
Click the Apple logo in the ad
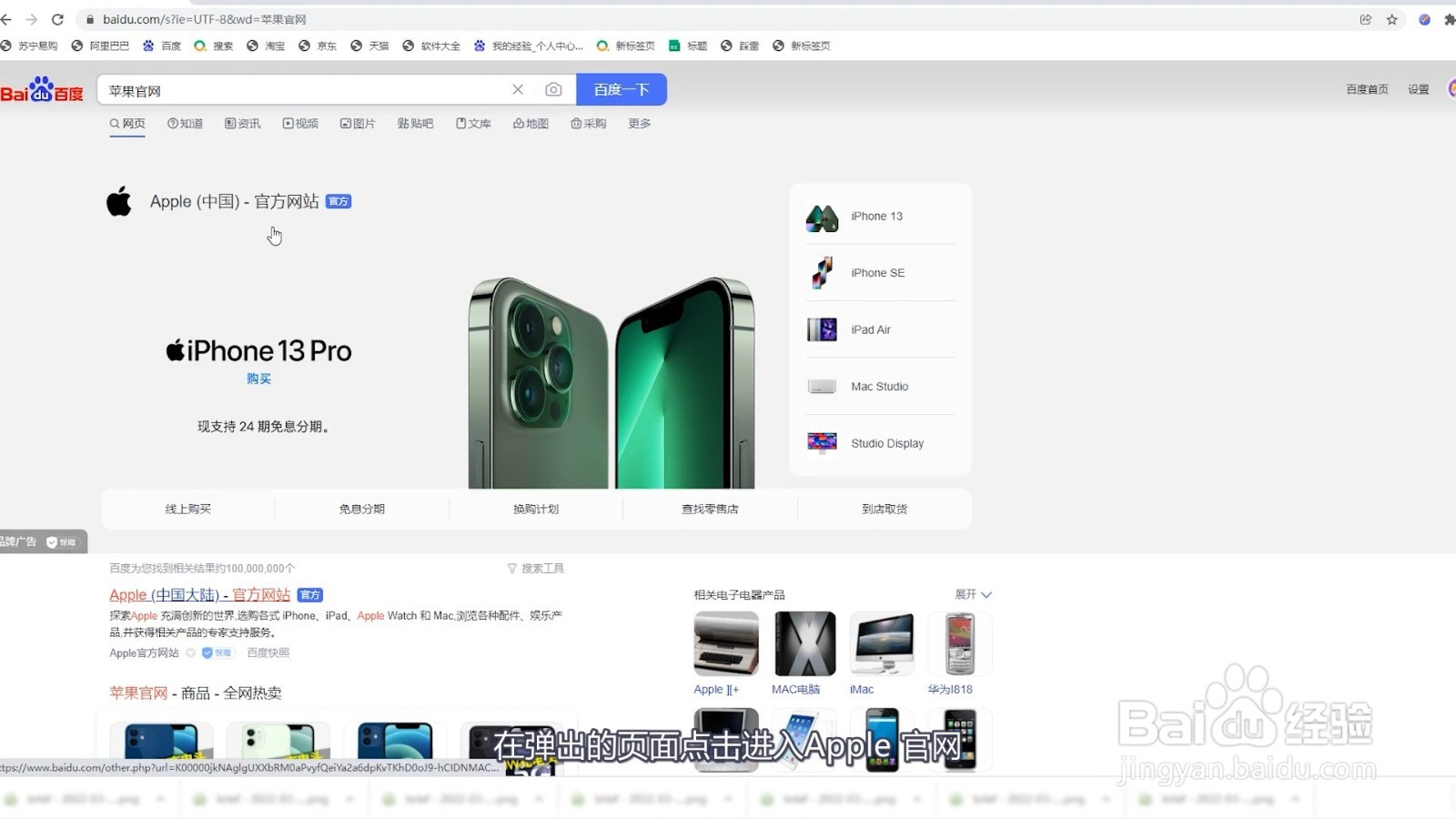(x=119, y=201)
